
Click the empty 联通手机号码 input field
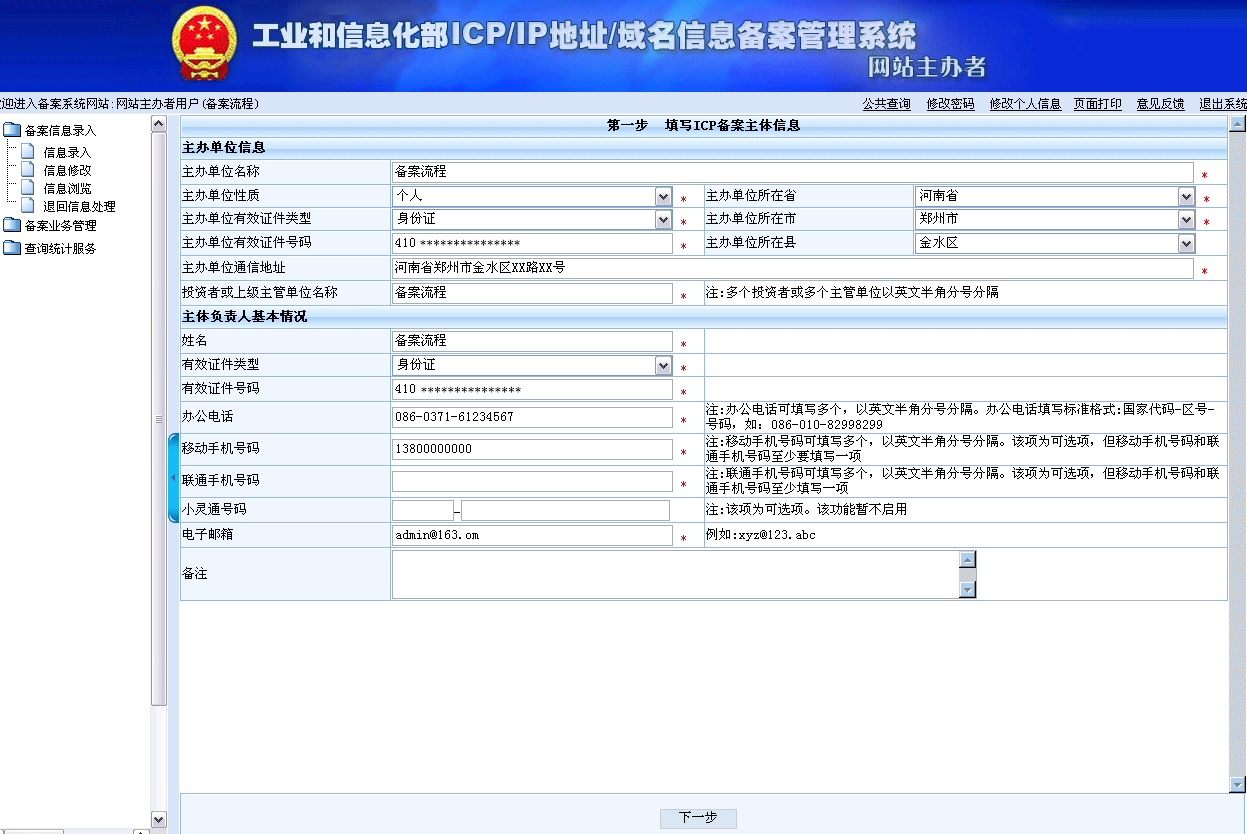532,481
